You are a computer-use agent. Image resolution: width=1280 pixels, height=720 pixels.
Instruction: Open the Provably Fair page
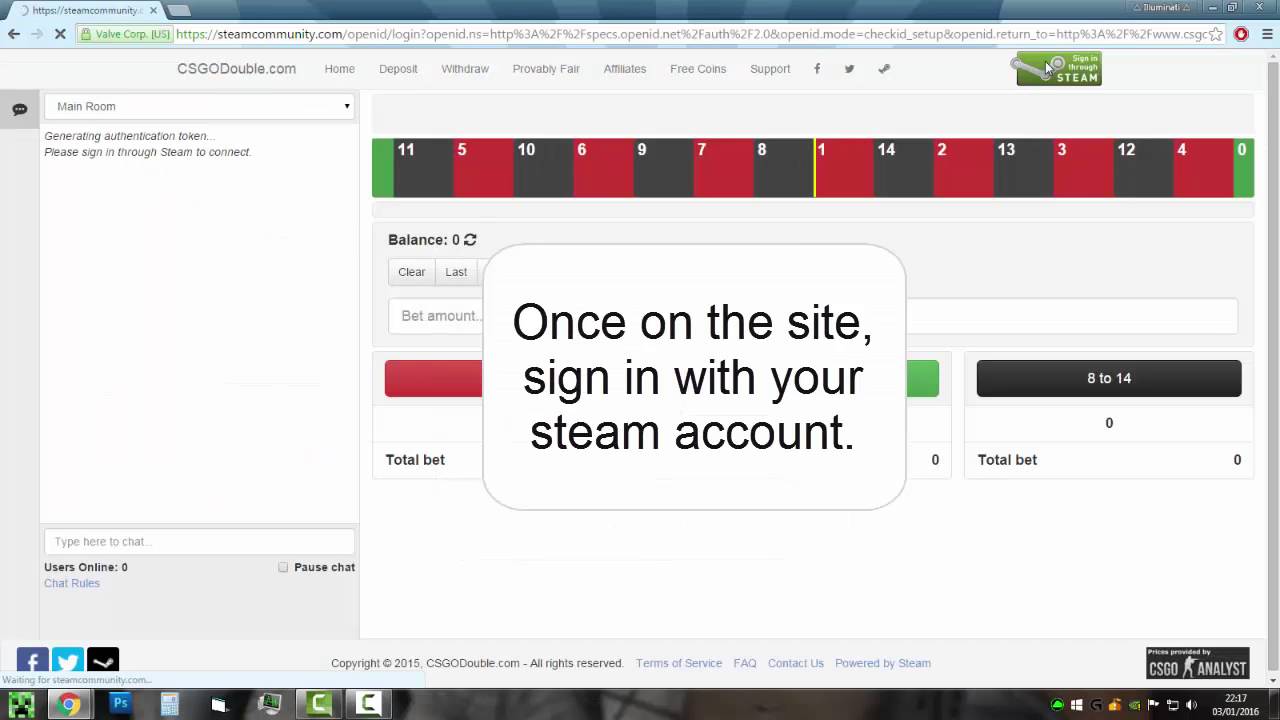546,69
